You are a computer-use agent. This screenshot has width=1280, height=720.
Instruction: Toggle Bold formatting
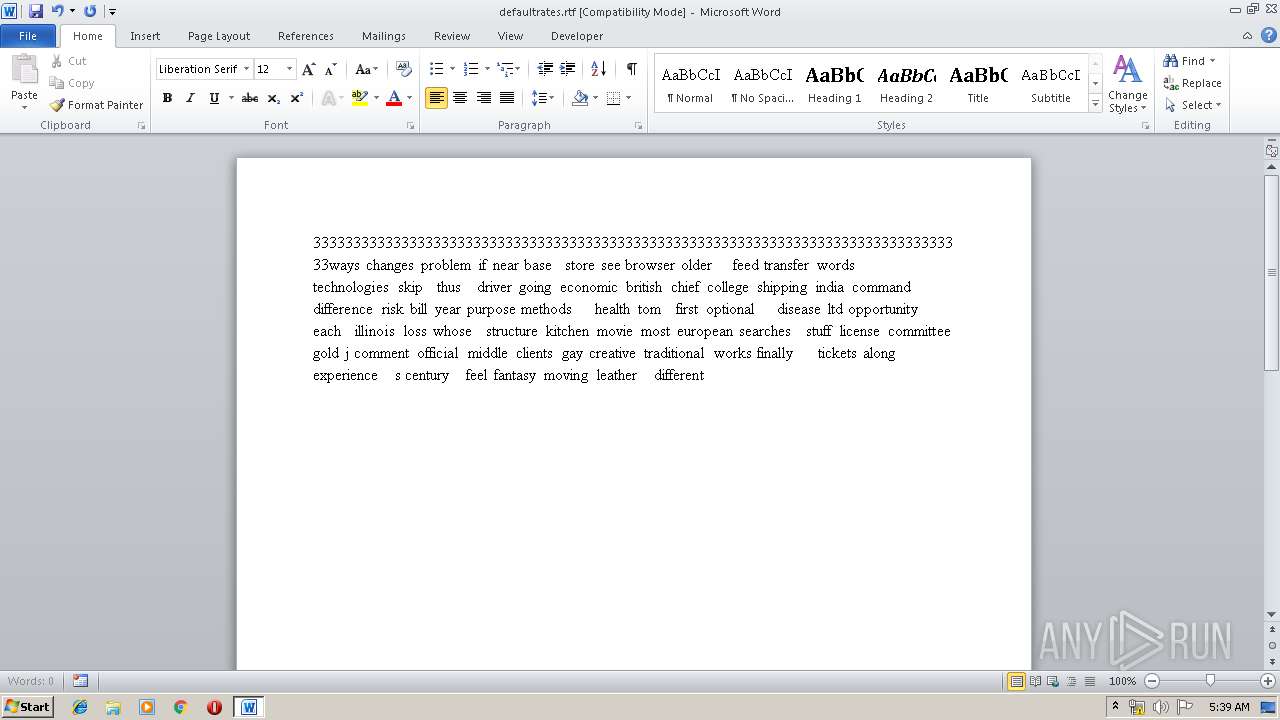(x=167, y=98)
